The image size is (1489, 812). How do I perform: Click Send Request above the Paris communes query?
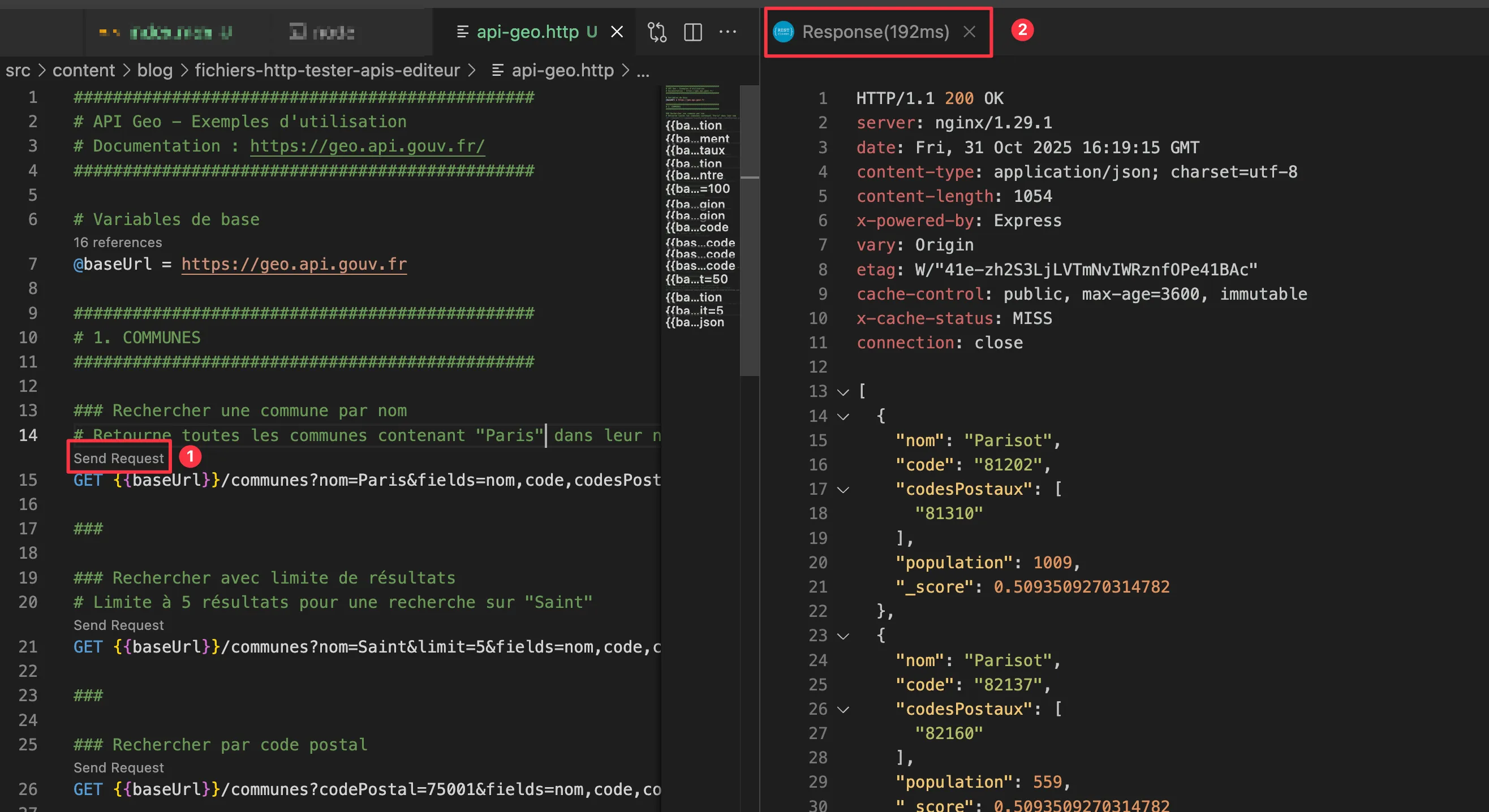coord(118,457)
